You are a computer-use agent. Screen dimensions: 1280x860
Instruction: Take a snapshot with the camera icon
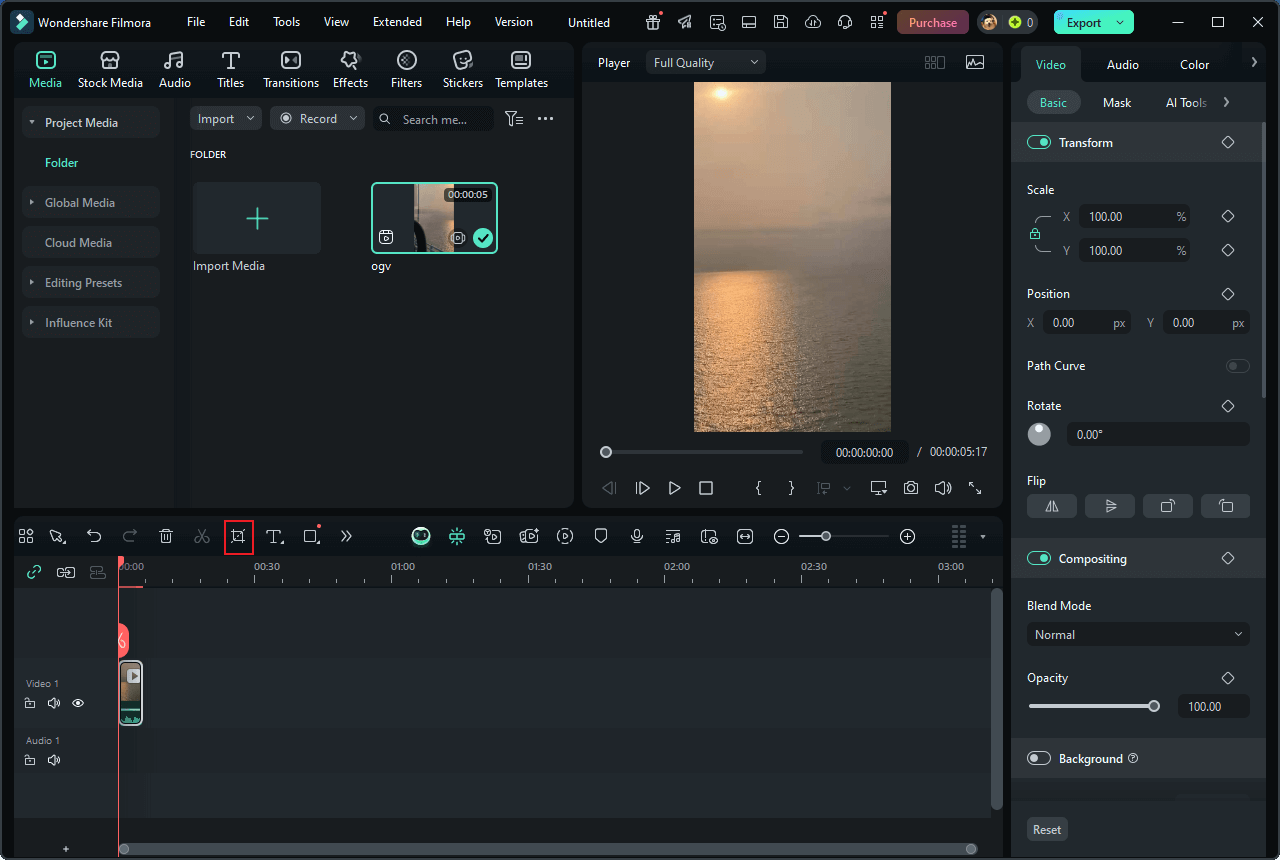click(x=910, y=488)
